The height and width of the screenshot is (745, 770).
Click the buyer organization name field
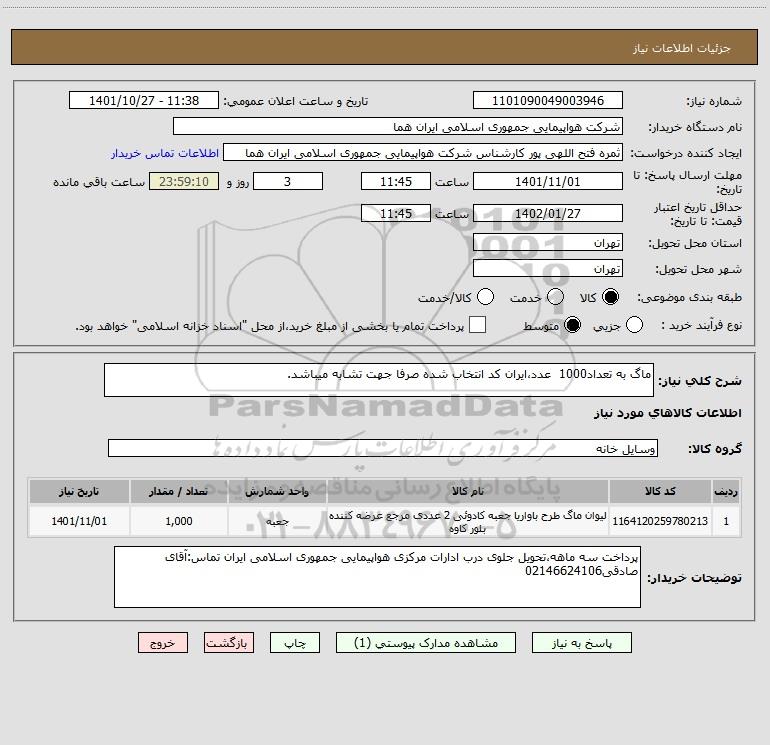pos(398,127)
